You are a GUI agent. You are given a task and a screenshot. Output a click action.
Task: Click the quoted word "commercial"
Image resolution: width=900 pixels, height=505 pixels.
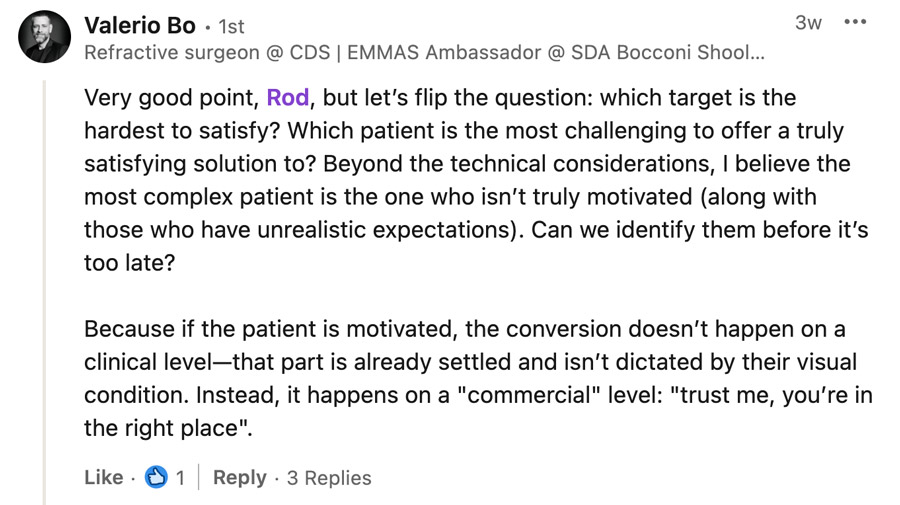pyautogui.click(x=529, y=395)
